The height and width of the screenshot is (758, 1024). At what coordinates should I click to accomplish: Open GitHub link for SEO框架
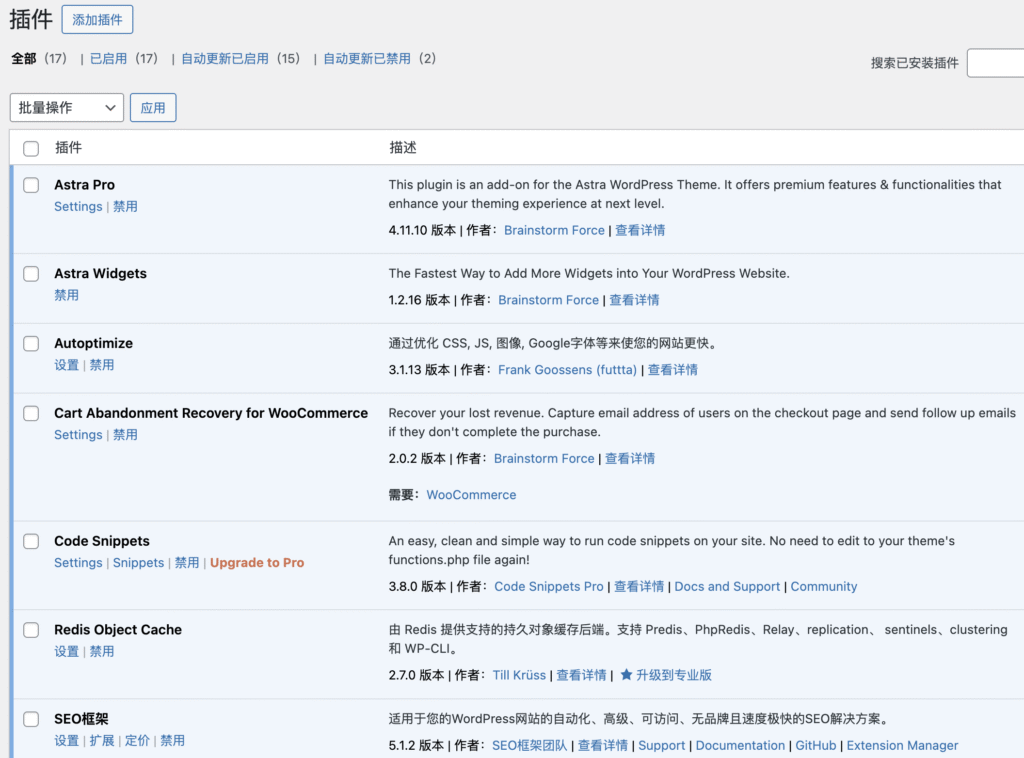816,746
